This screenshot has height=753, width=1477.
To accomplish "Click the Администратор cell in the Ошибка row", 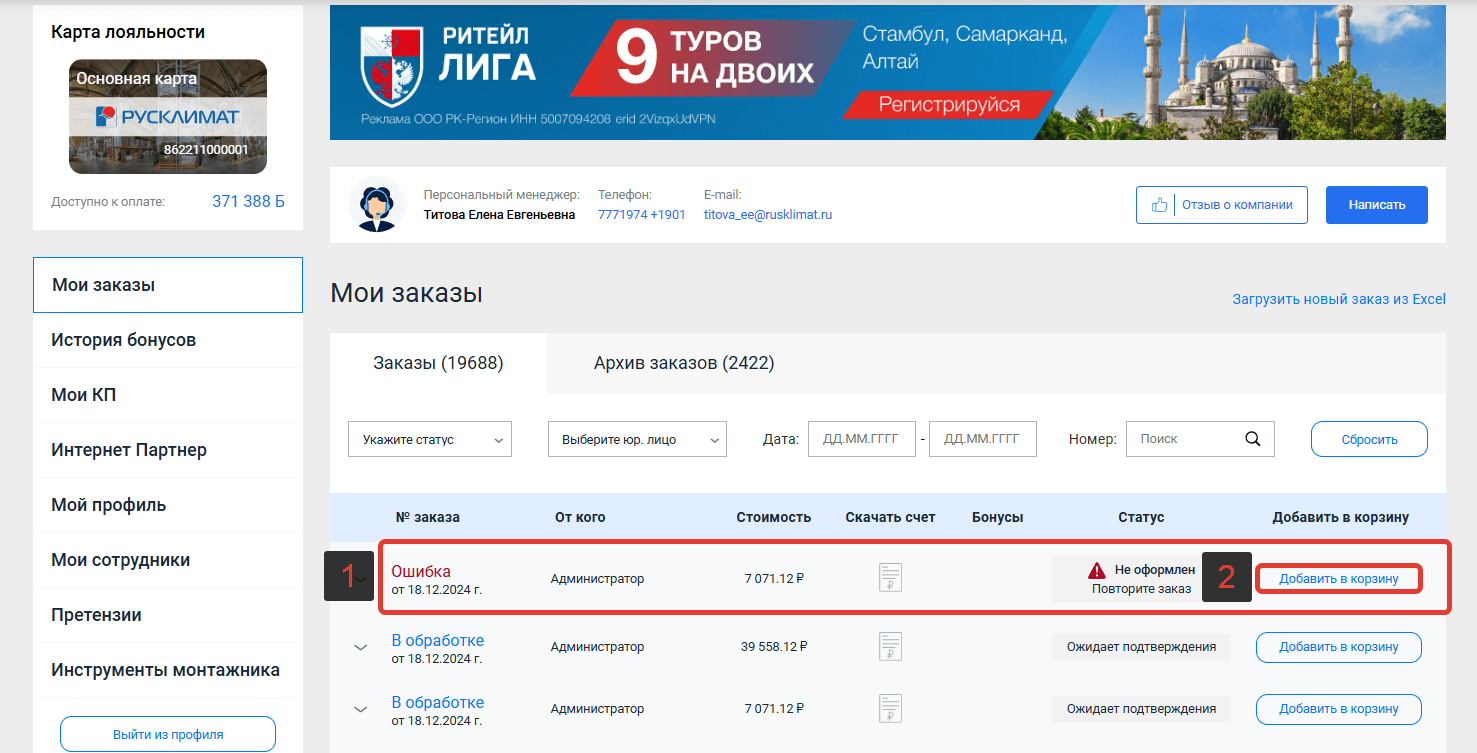I will [597, 578].
